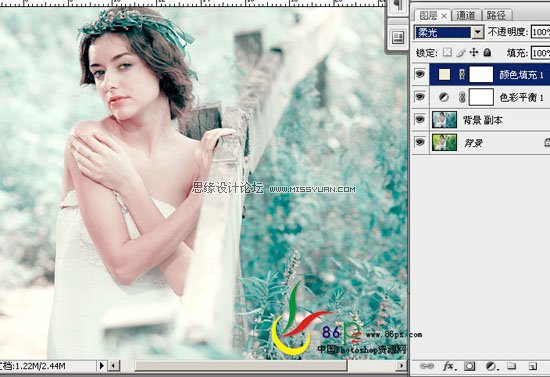Click the mask link icon on 颜色填充 1
The height and width of the screenshot is (377, 550).
[x=462, y=74]
